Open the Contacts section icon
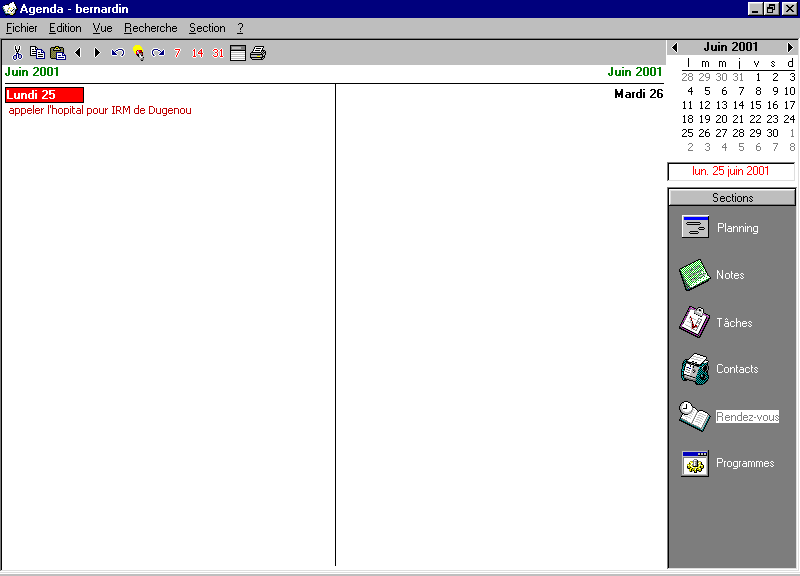This screenshot has width=800, height=576. click(694, 369)
